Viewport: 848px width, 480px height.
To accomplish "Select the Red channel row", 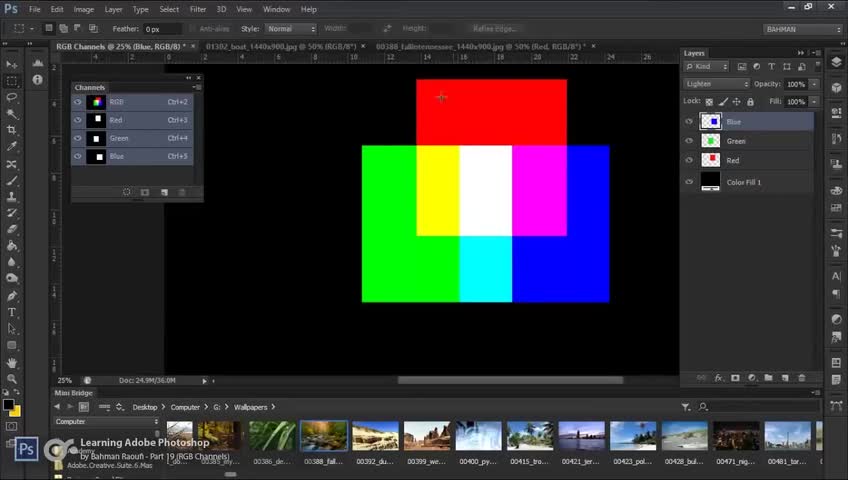I will pyautogui.click(x=132, y=120).
